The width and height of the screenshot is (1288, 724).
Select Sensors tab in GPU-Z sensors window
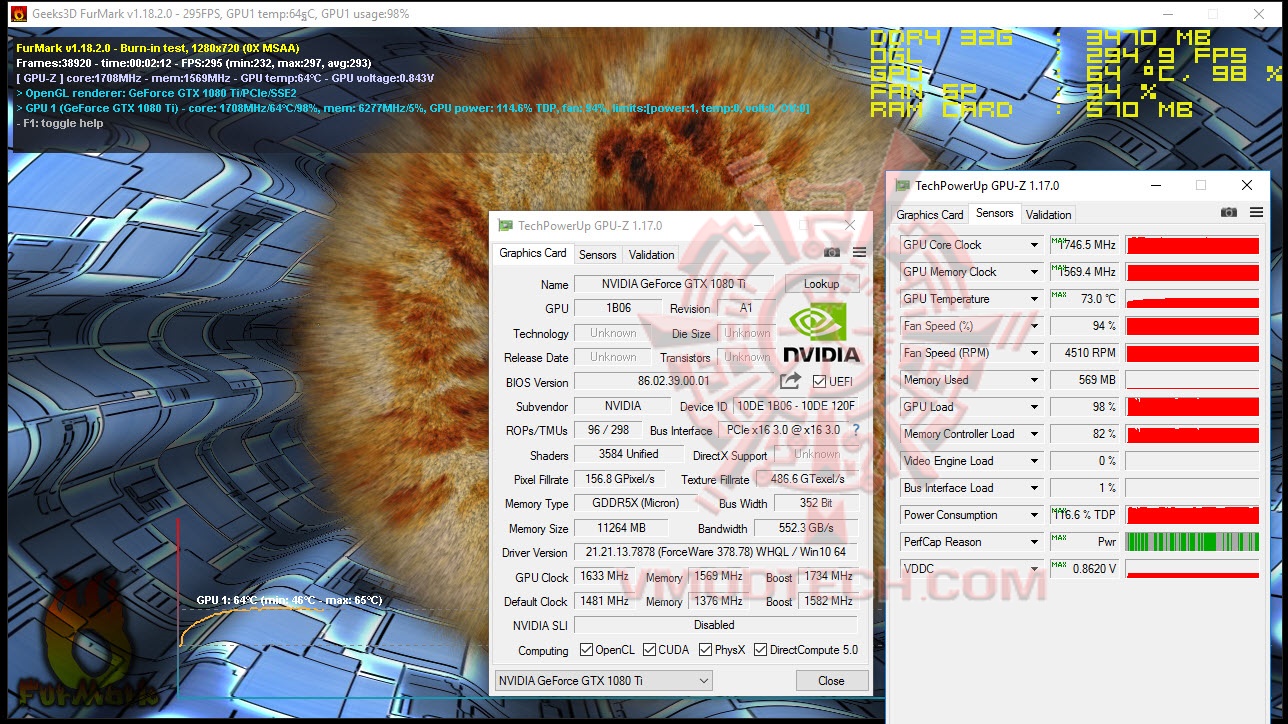(x=994, y=213)
